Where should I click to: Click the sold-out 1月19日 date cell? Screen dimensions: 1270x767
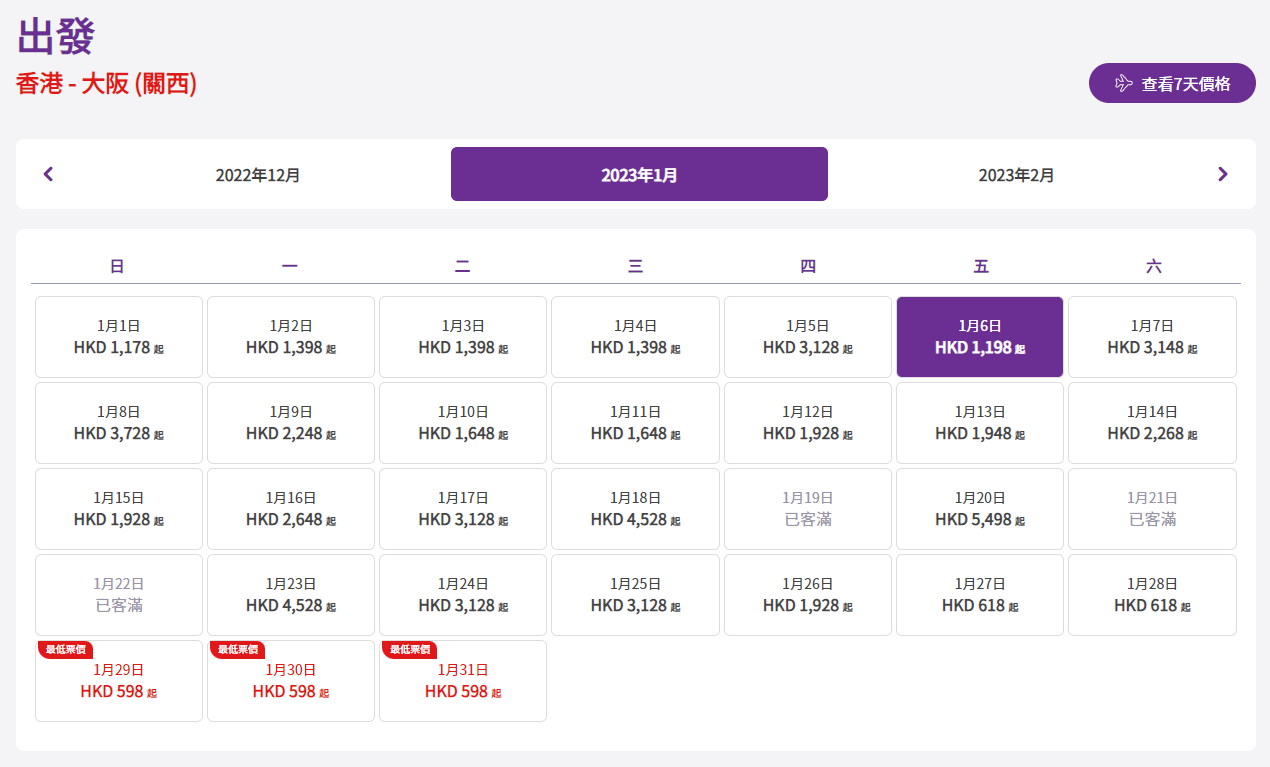[807, 509]
